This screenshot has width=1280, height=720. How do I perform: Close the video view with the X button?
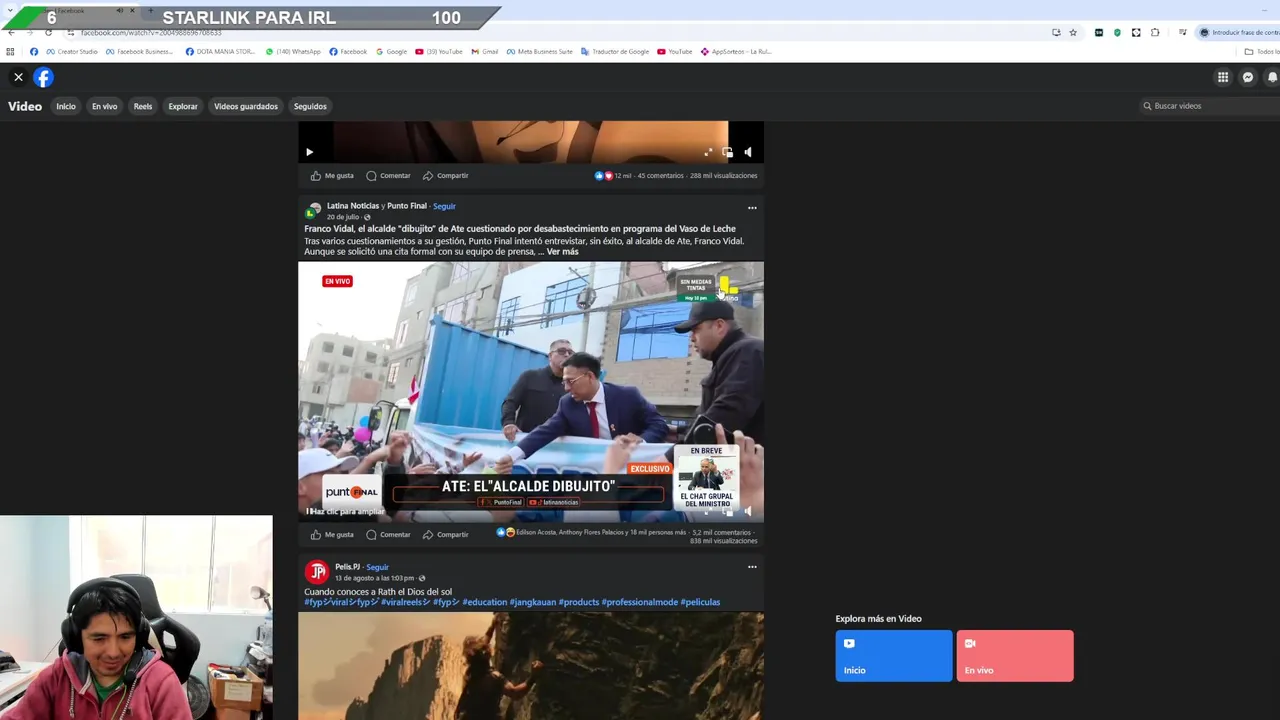[x=18, y=77]
